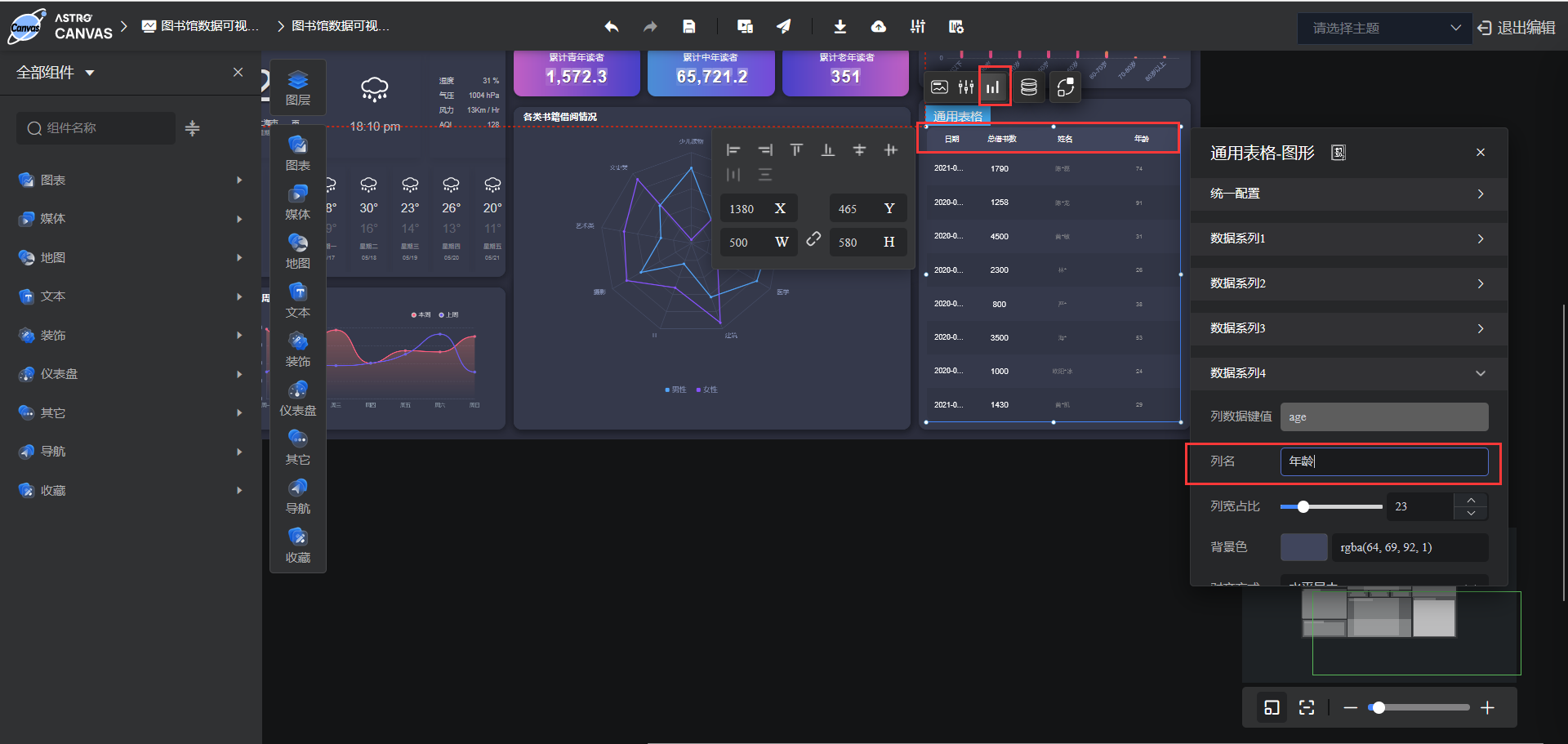Center component vertically with the align icon
Screen dimensions: 1568x744
pos(859,150)
